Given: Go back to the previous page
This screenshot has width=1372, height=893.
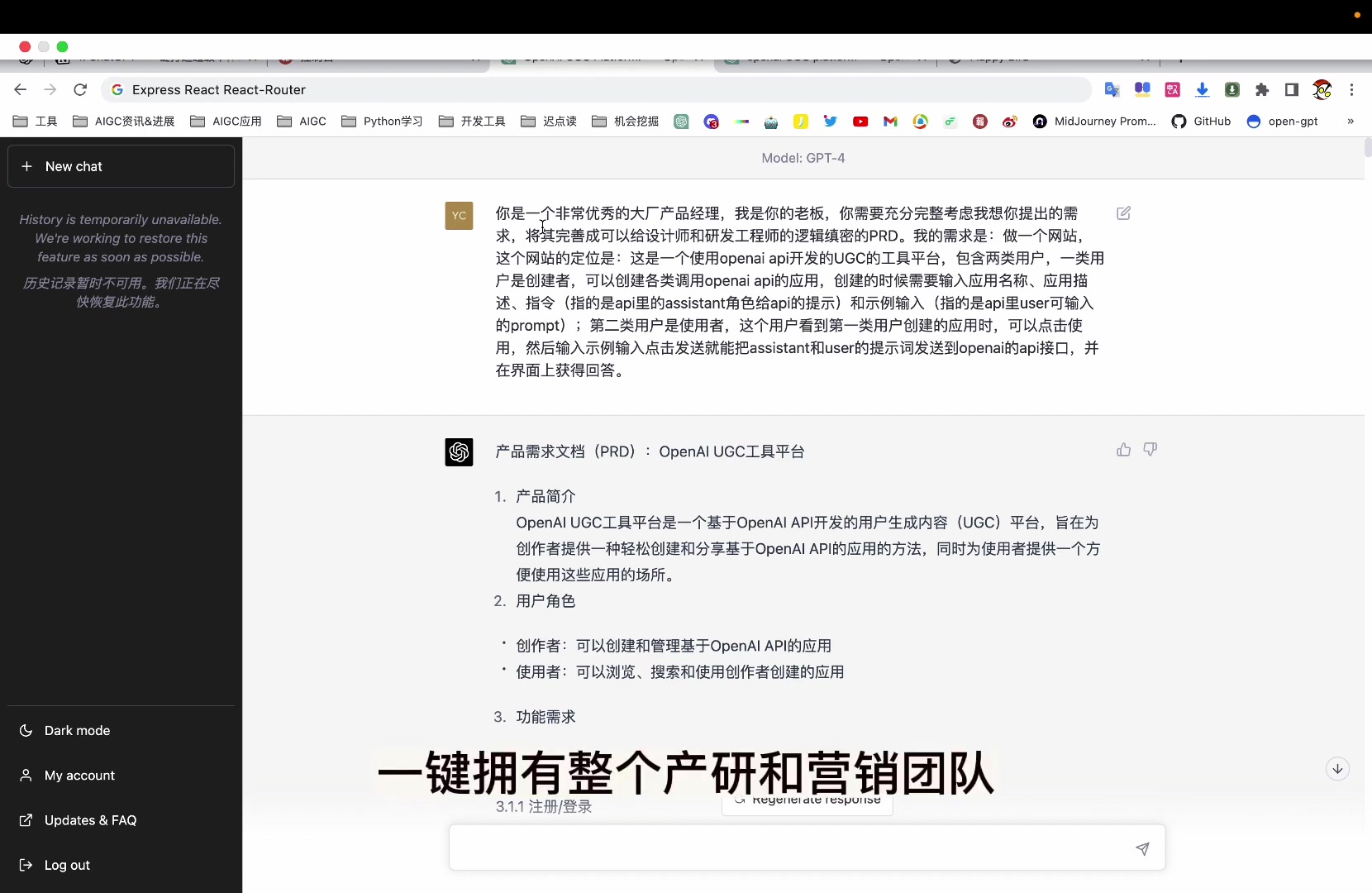Looking at the screenshot, I should [21, 89].
